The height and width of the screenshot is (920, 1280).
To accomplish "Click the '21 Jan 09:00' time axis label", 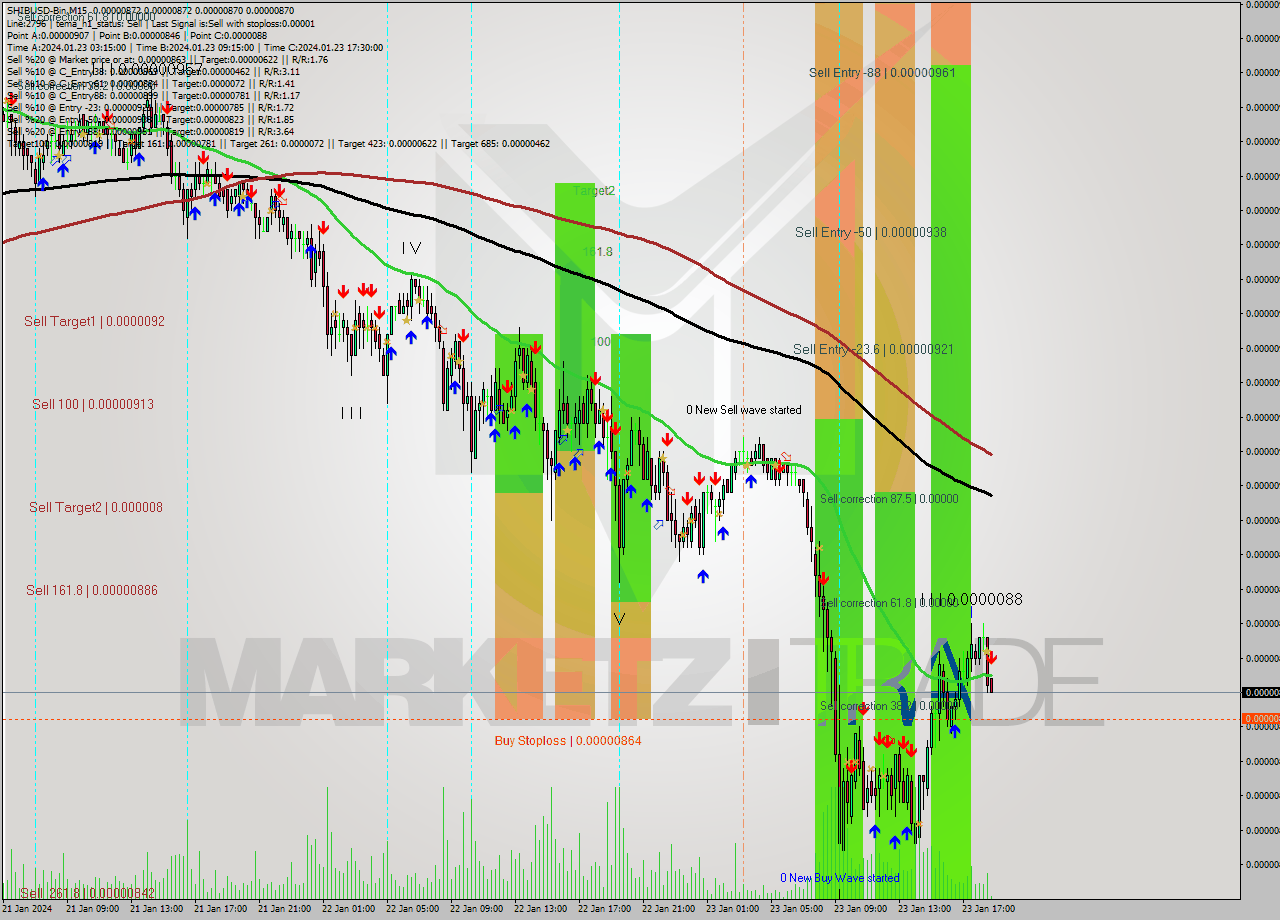I will click(x=93, y=909).
